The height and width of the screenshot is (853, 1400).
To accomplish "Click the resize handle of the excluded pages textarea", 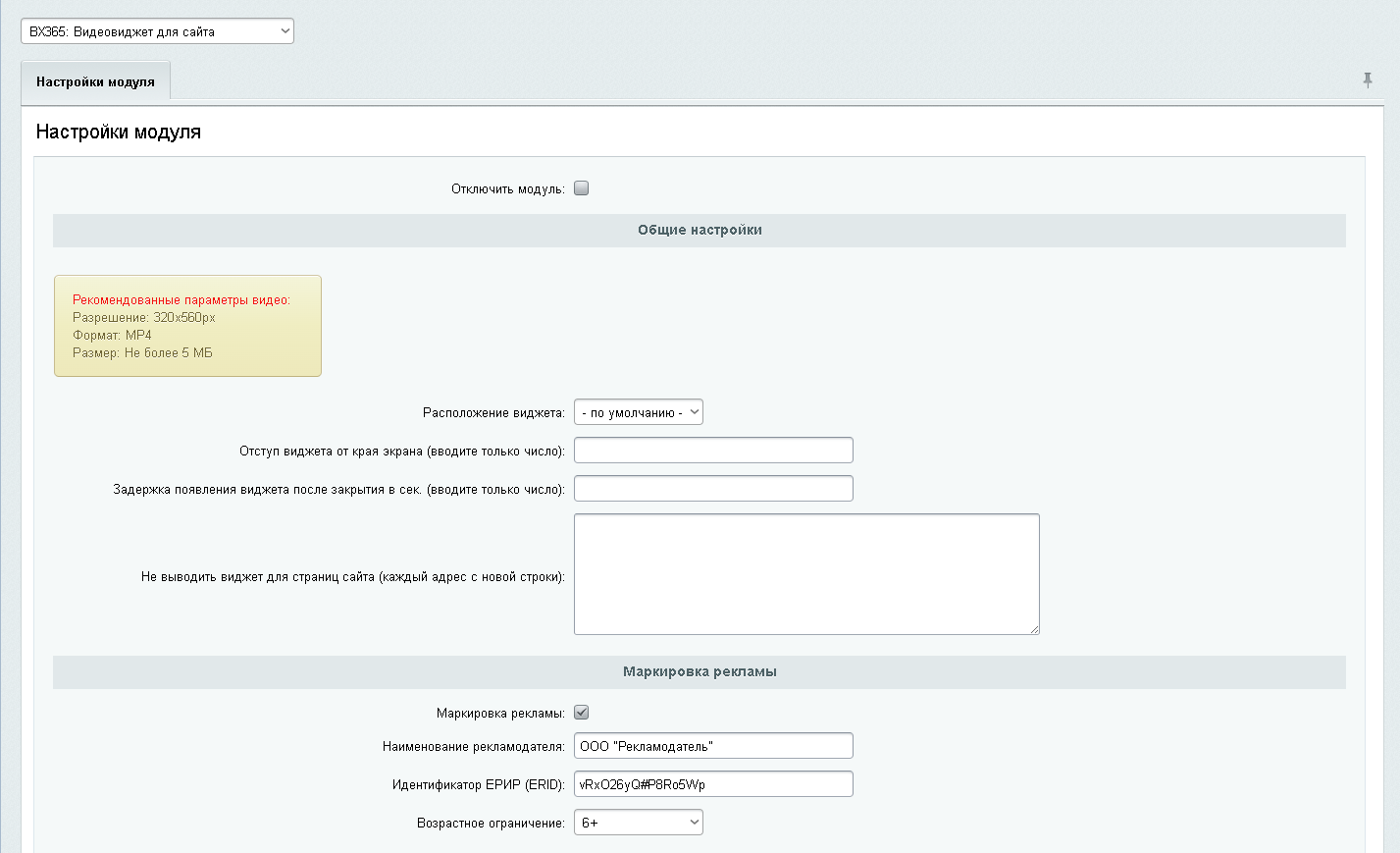I will (x=1033, y=628).
